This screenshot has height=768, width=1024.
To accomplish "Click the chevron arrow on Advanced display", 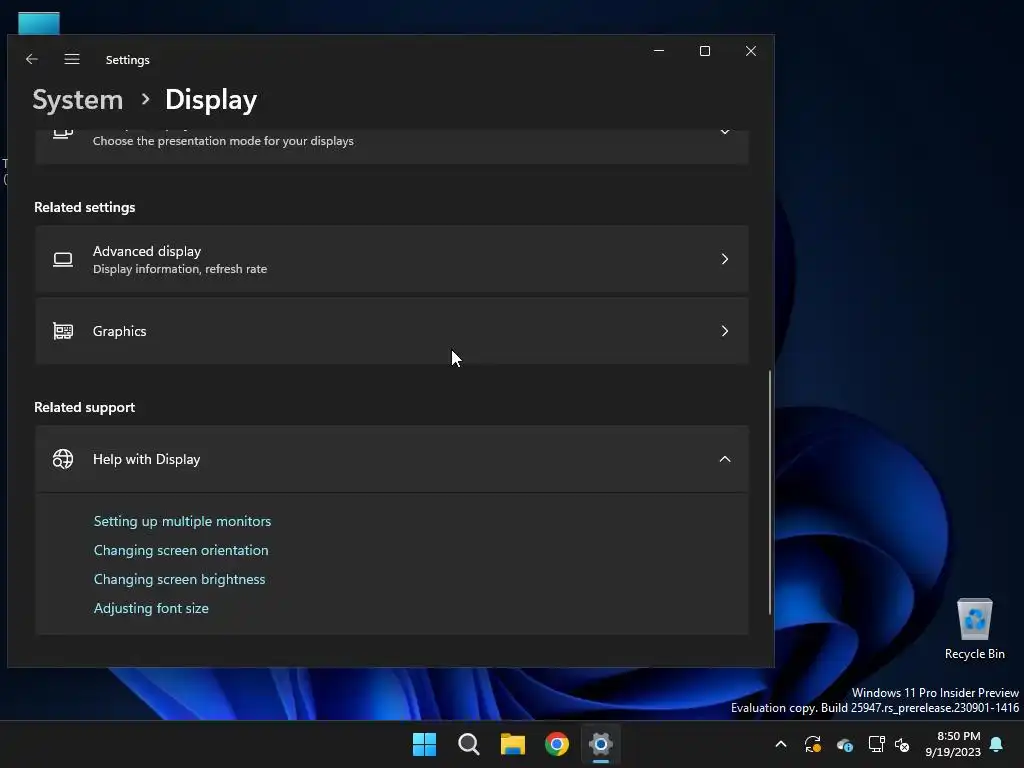I will click(x=725, y=259).
